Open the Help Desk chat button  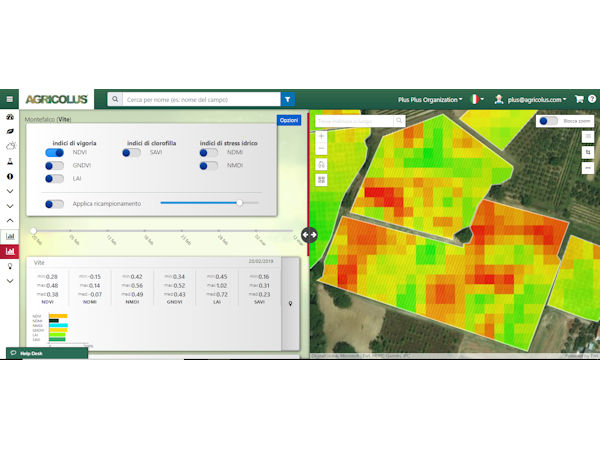click(47, 353)
